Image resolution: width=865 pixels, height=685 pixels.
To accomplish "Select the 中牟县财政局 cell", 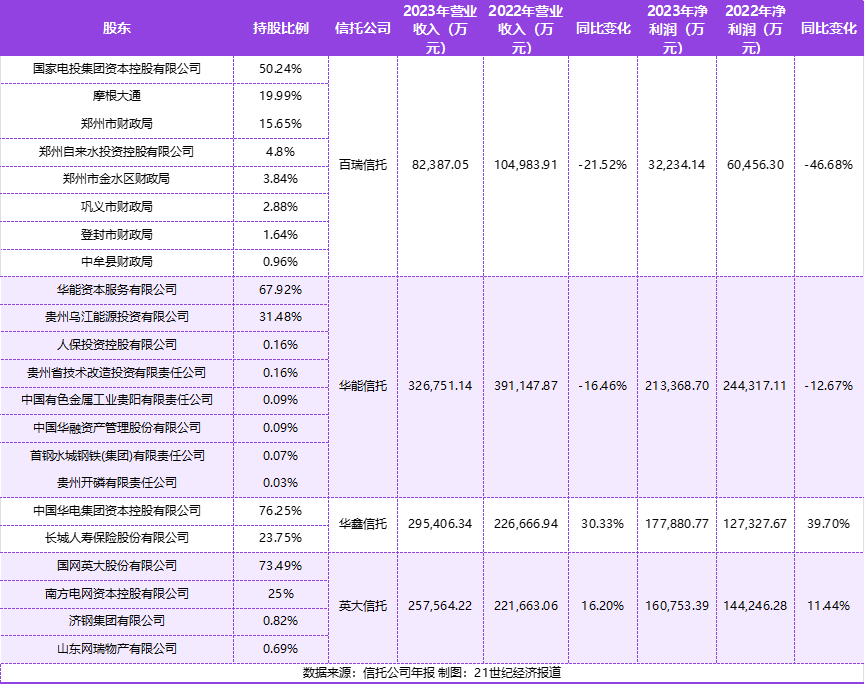I will pos(116,261).
